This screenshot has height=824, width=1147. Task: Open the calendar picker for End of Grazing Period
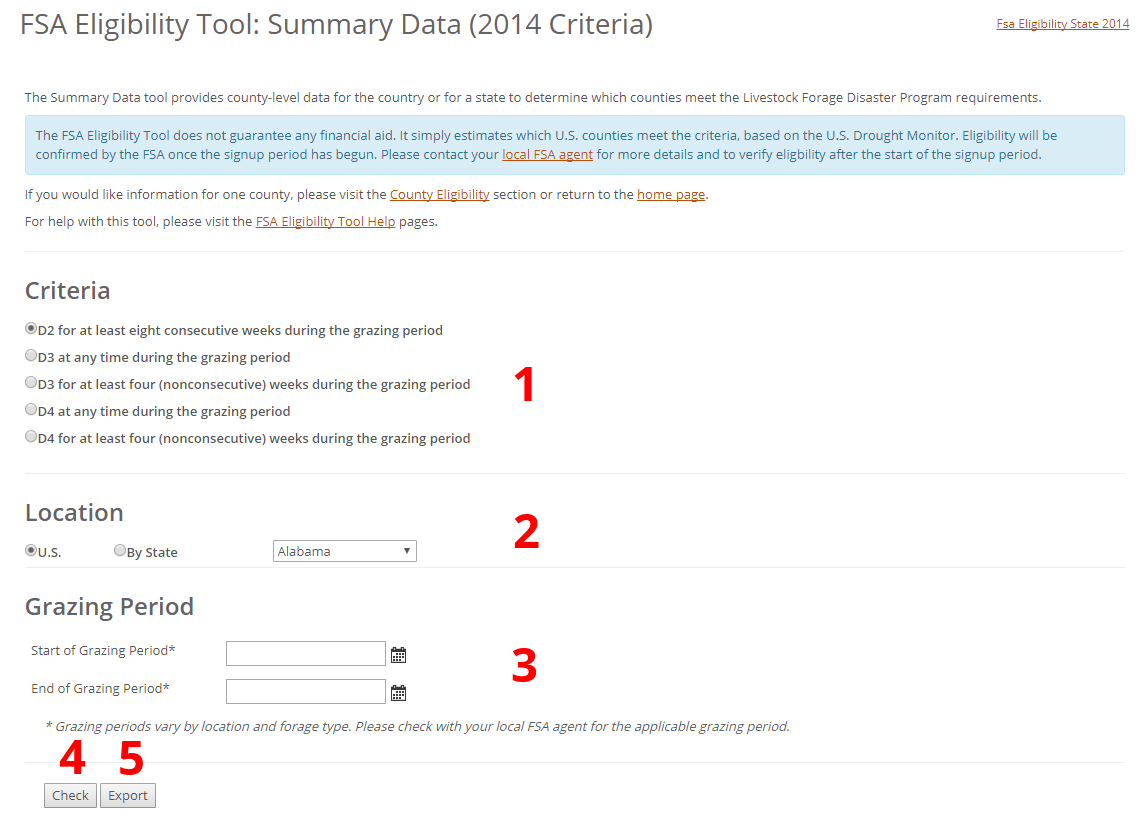click(x=399, y=691)
